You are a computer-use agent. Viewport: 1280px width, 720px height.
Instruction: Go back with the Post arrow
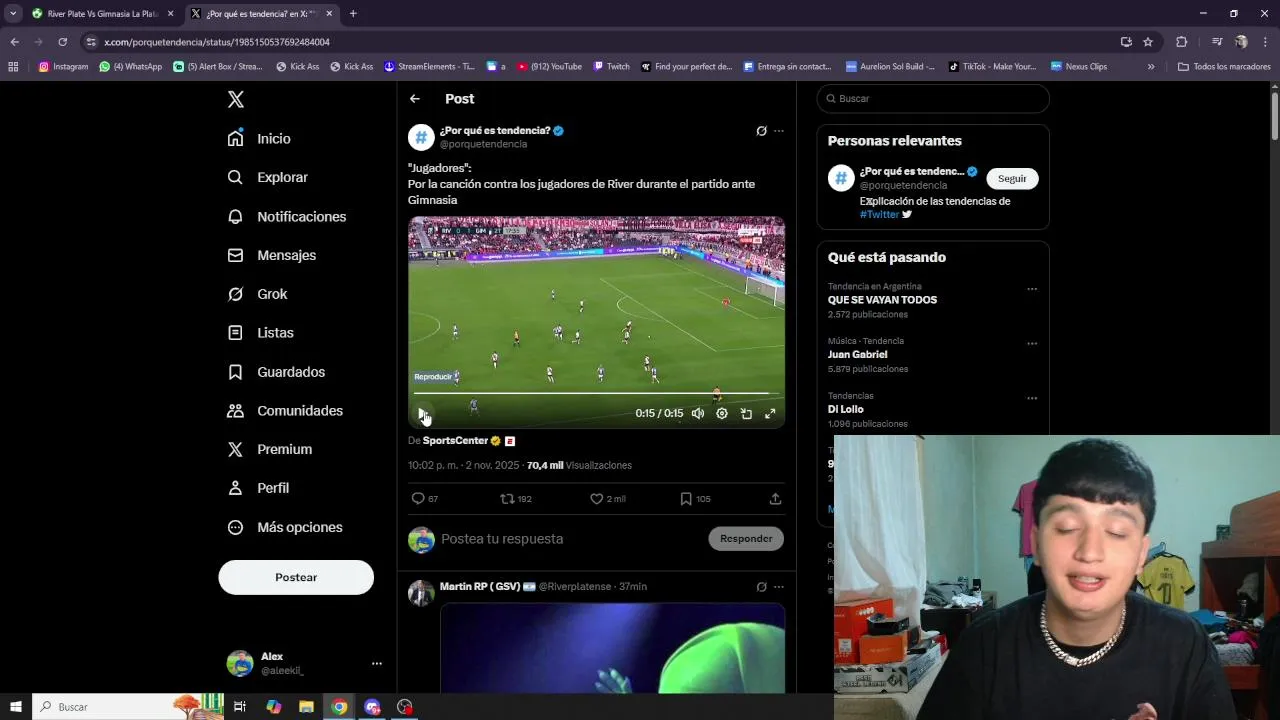click(415, 99)
